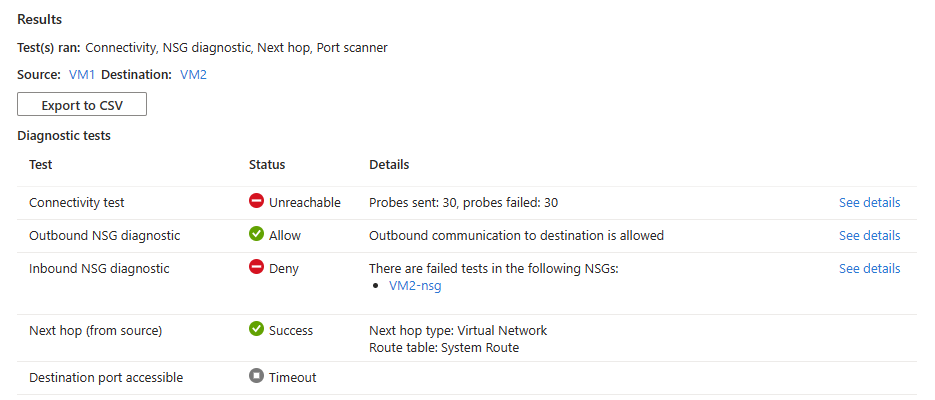Viewport: 935px width, 400px height.
Task: See details for Inbound NSG diagnostic
Action: coord(869,268)
